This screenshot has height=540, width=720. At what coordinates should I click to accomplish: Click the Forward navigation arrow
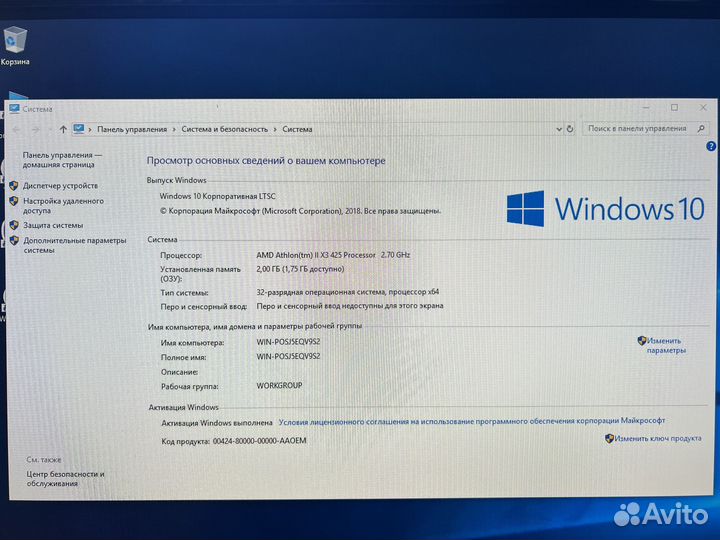[x=36, y=130]
